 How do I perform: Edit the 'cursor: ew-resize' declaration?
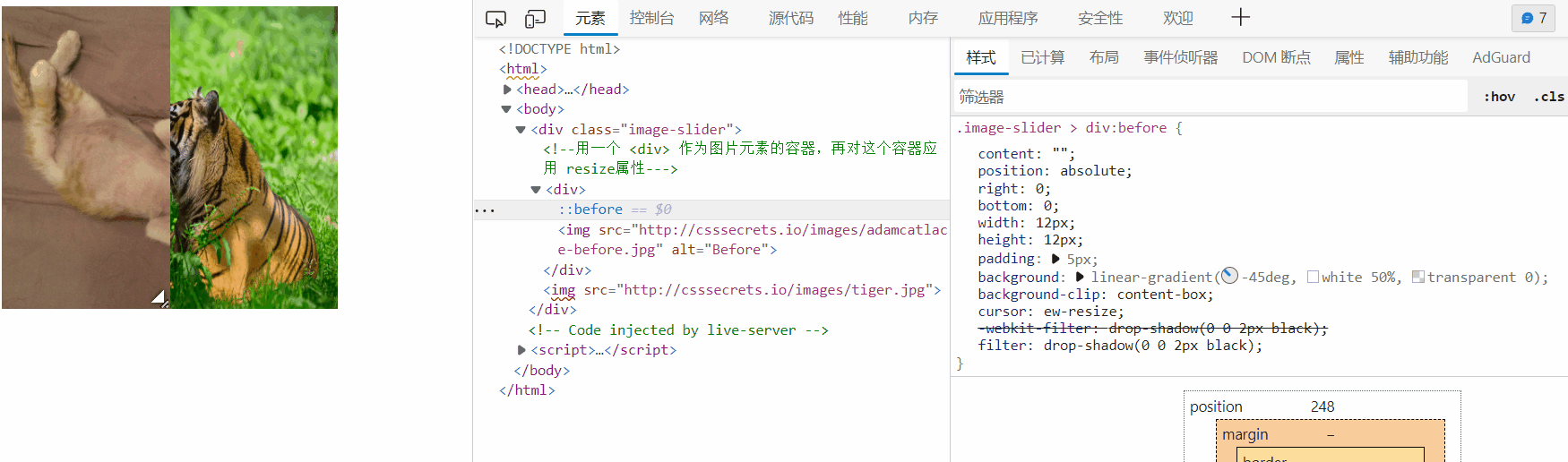coord(1051,312)
